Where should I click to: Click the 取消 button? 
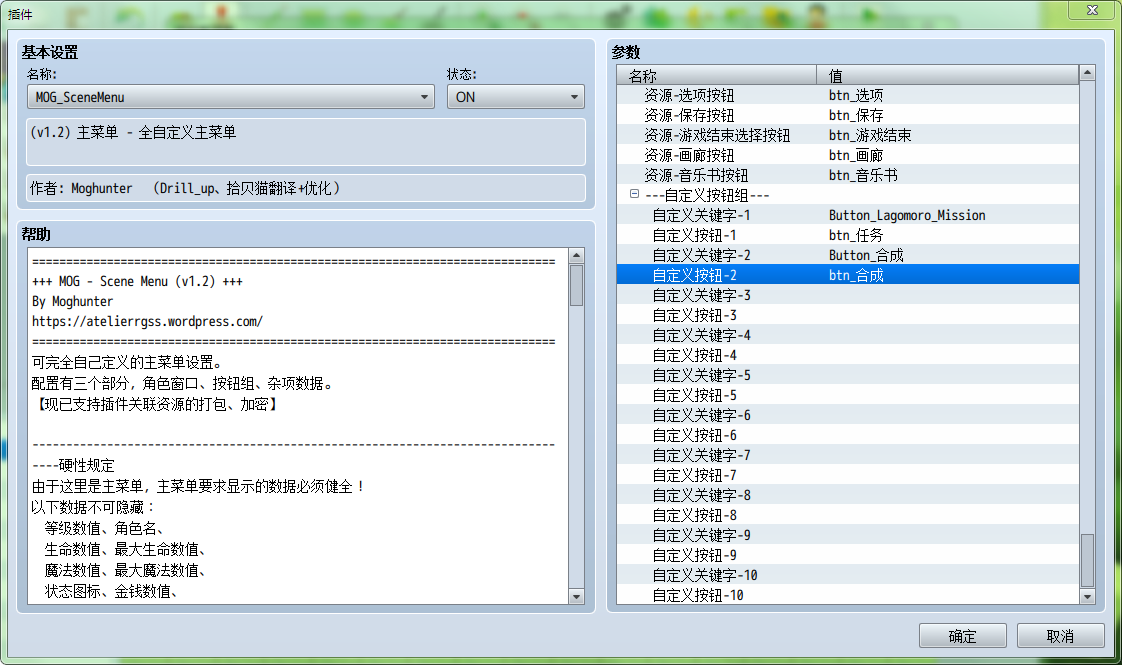[x=1060, y=636]
